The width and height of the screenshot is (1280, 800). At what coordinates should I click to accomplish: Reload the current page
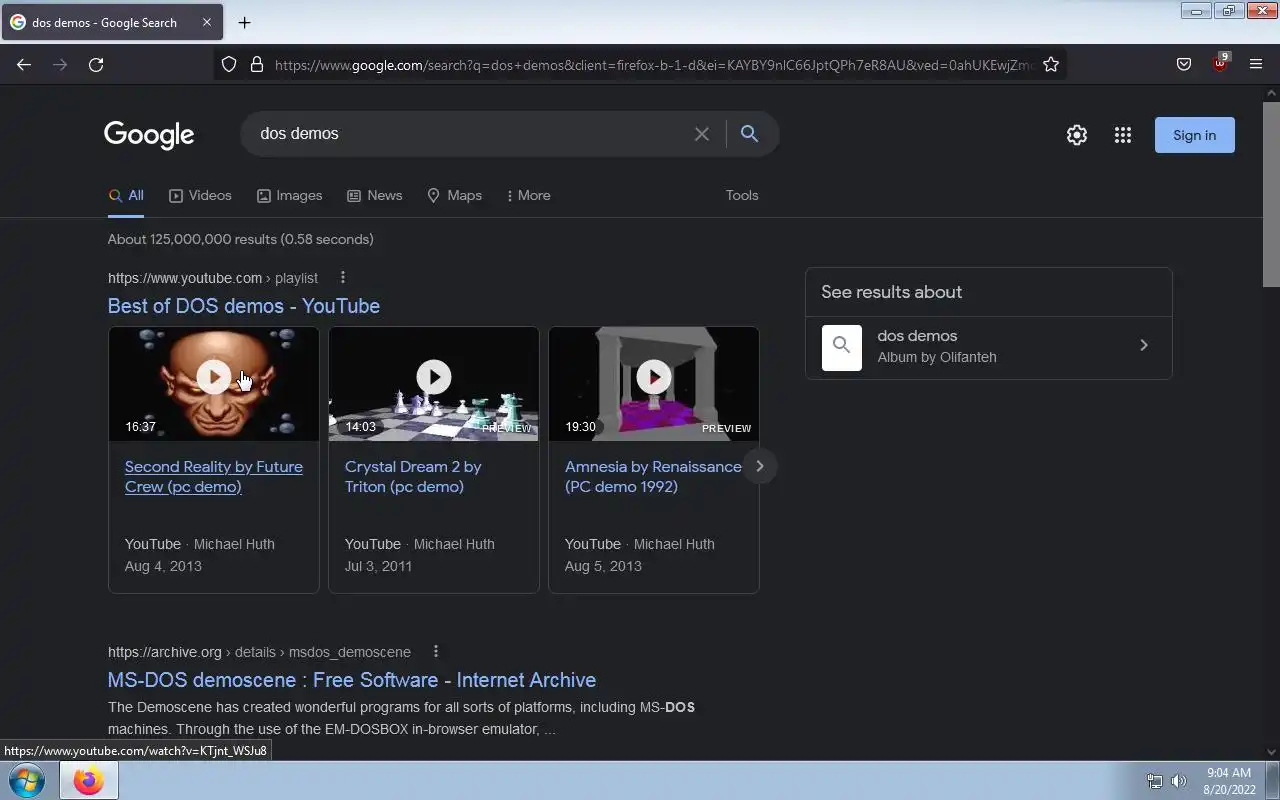[96, 64]
